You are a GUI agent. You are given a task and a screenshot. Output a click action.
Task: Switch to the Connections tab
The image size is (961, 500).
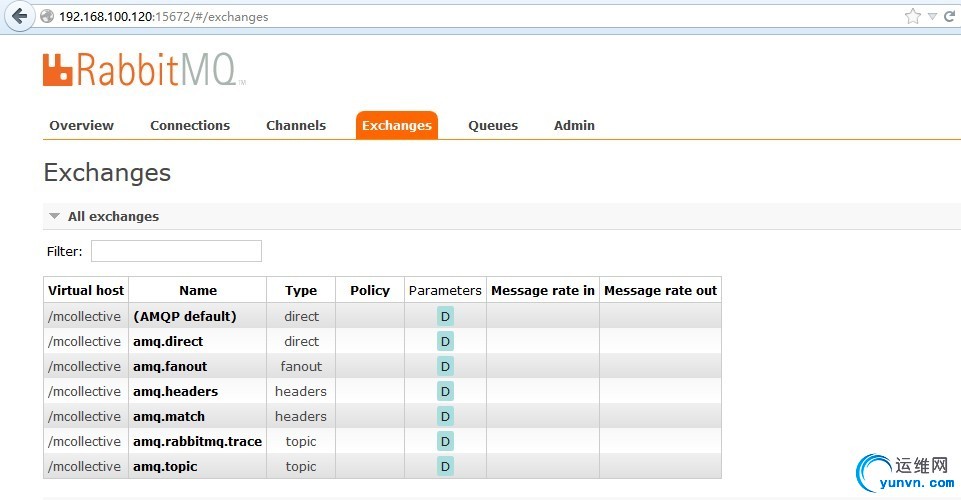coord(190,126)
